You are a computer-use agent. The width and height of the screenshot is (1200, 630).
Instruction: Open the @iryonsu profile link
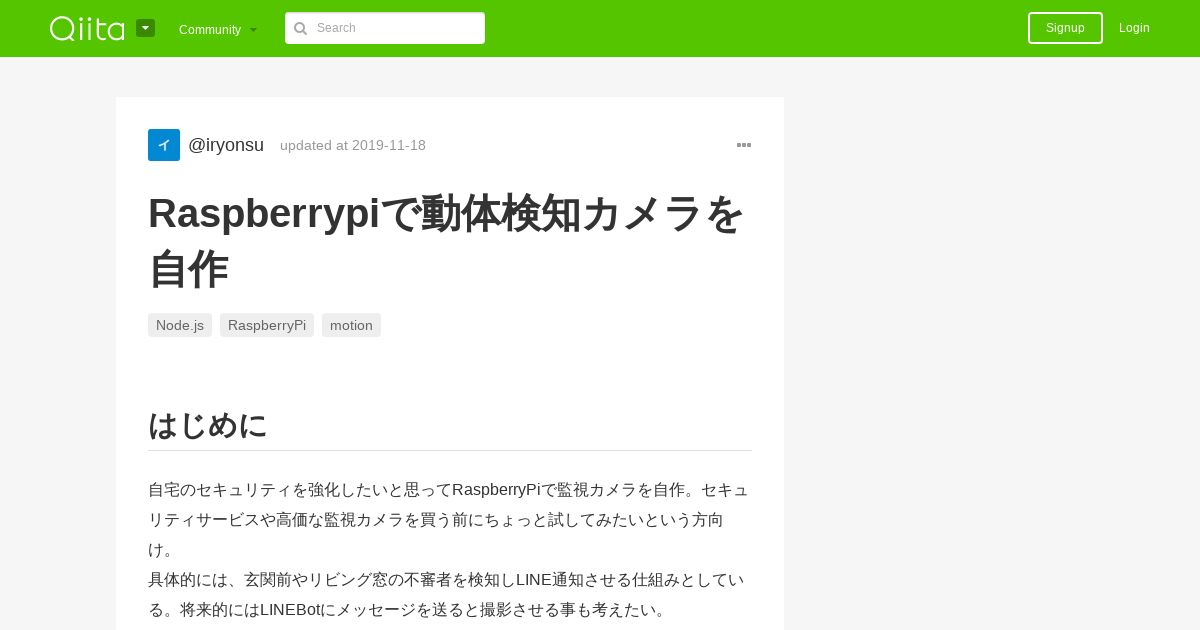pos(226,145)
